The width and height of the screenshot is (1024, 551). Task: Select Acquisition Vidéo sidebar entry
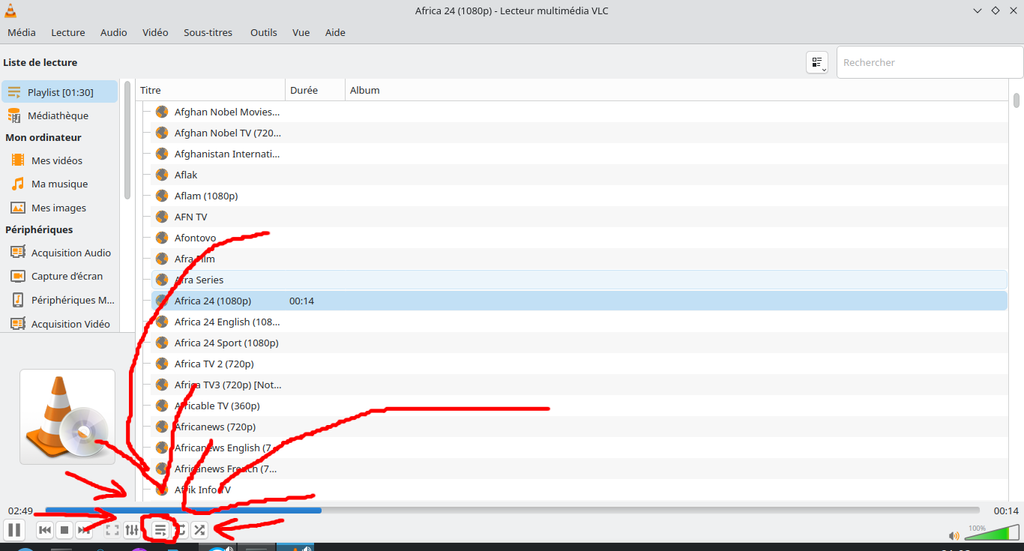coord(60,324)
